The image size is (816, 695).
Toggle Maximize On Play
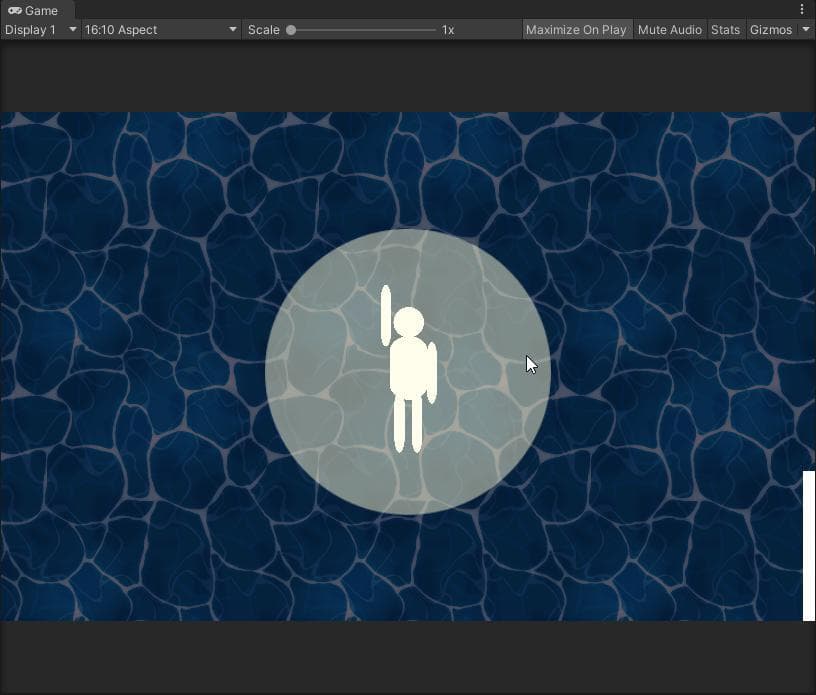click(576, 30)
